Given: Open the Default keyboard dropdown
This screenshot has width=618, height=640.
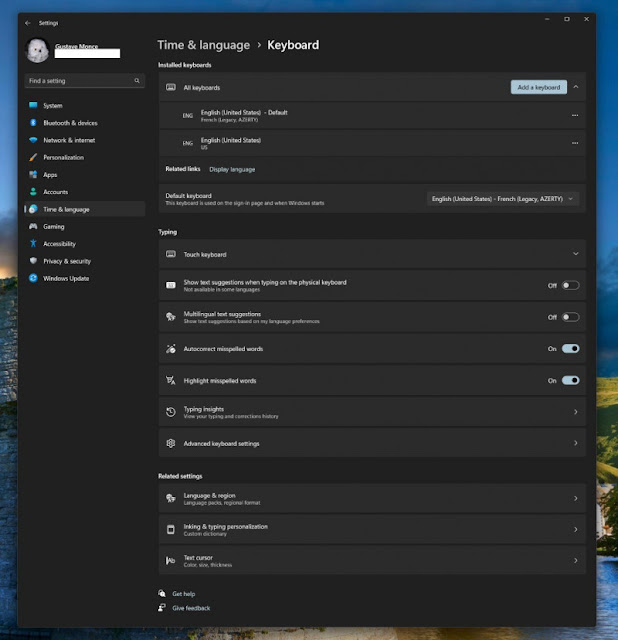Looking at the screenshot, I should pos(502,199).
